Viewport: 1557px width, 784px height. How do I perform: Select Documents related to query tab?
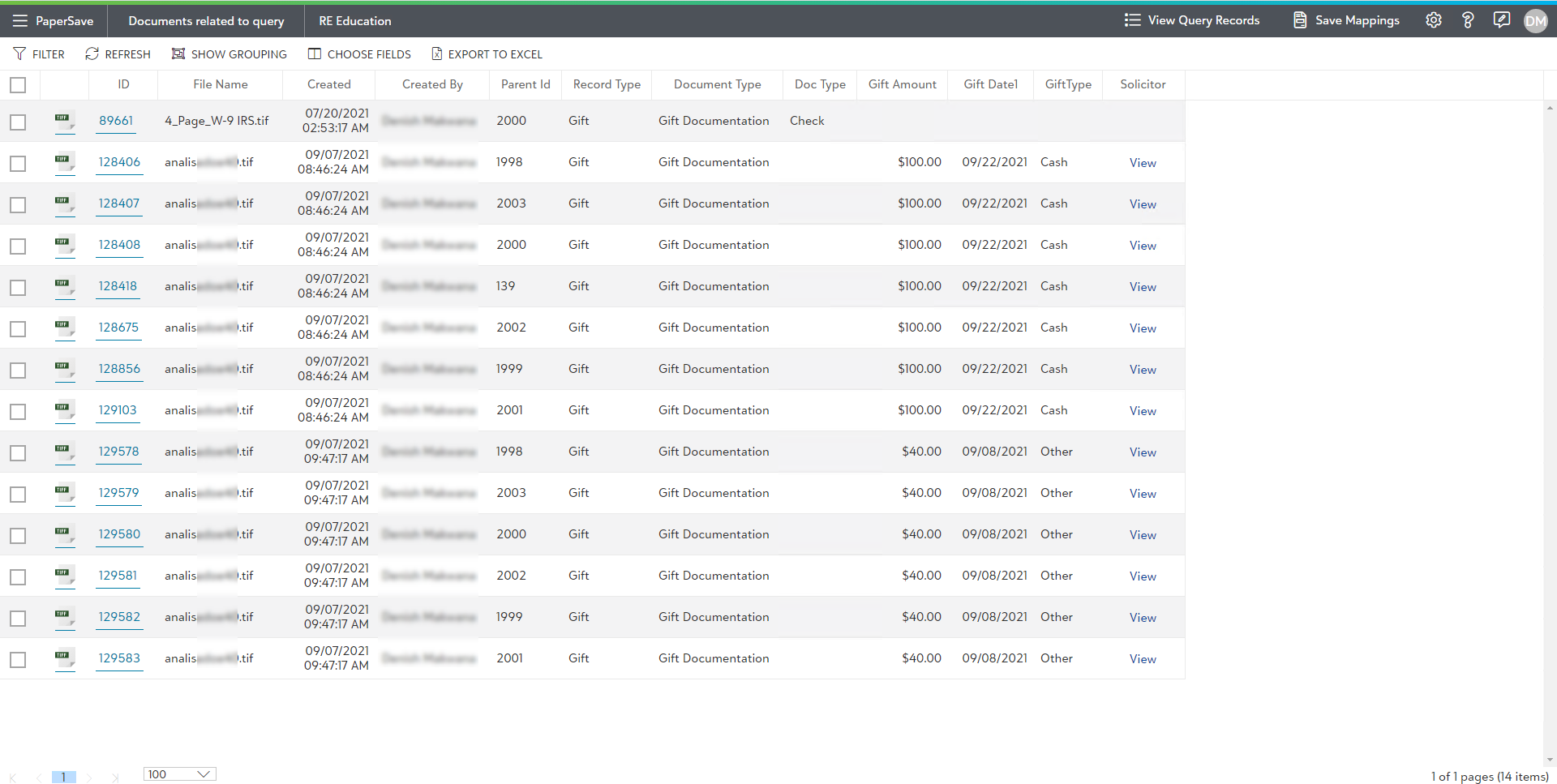tap(206, 21)
